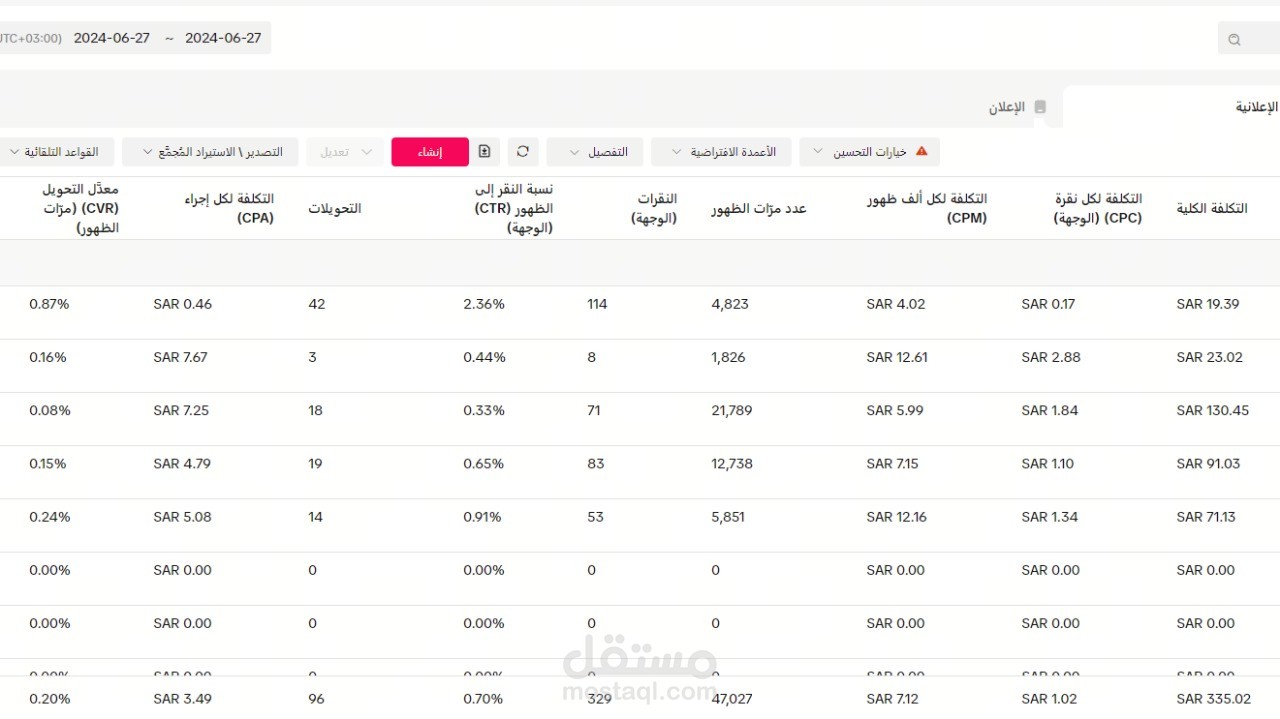Click impressions value 12,738
Image resolution: width=1280 pixels, height=719 pixels.
point(732,463)
